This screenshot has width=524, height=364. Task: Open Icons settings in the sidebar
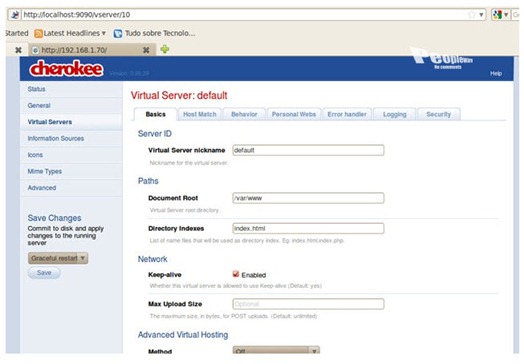click(35, 155)
